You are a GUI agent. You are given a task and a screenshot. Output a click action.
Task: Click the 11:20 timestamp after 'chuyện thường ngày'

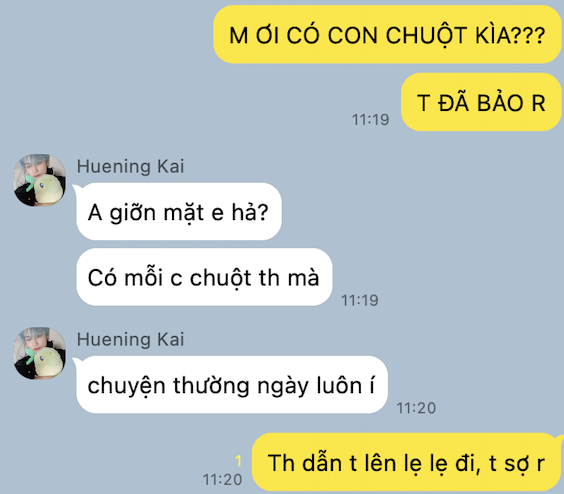[416, 408]
